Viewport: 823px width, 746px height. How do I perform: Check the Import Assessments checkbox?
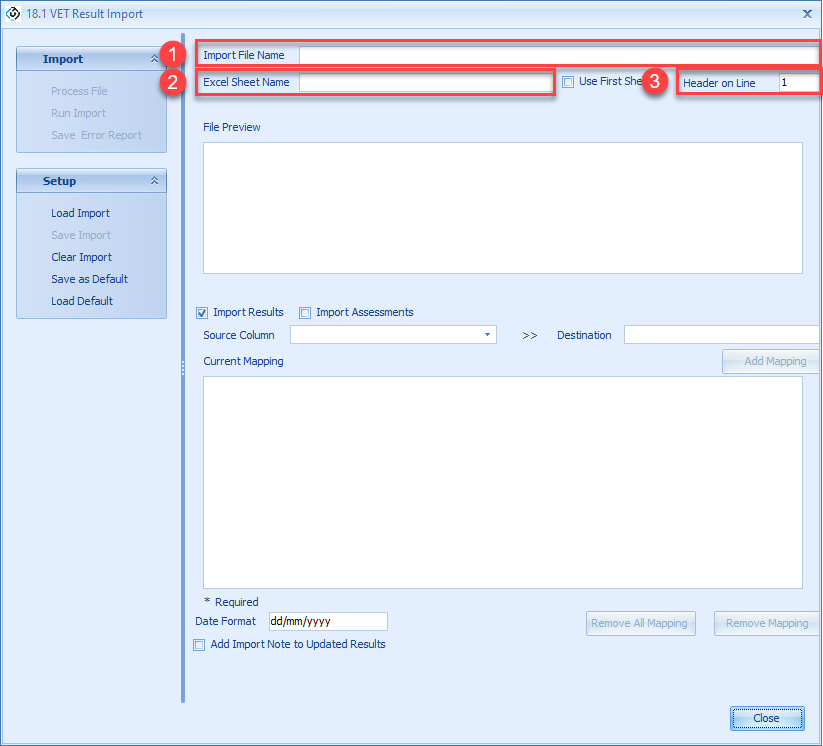pos(306,313)
